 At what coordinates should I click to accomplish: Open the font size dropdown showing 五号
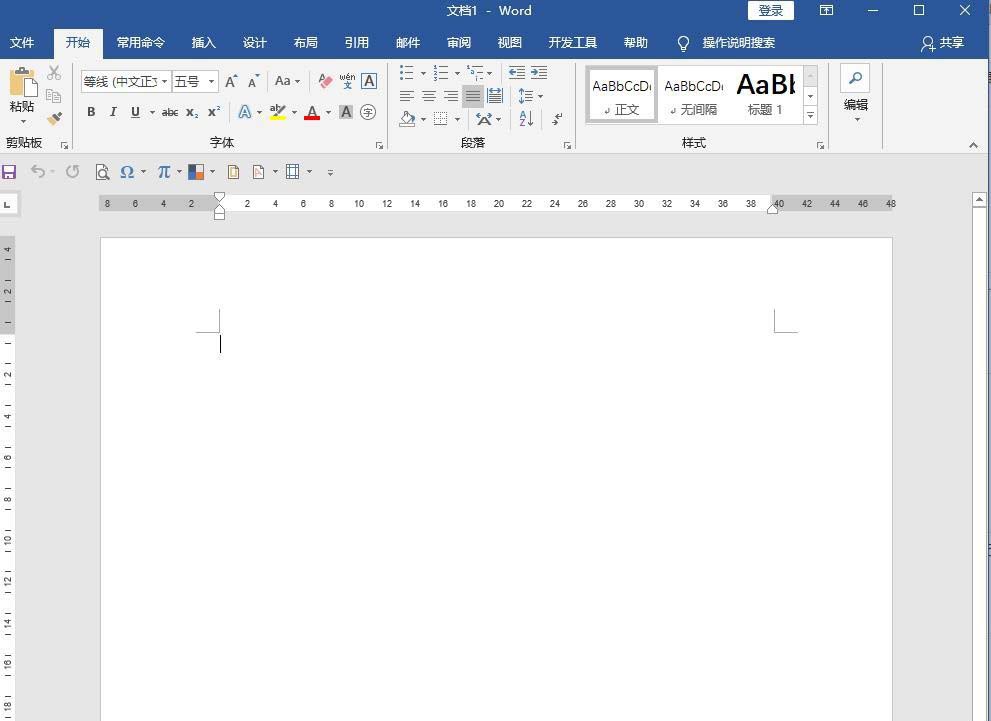point(211,82)
